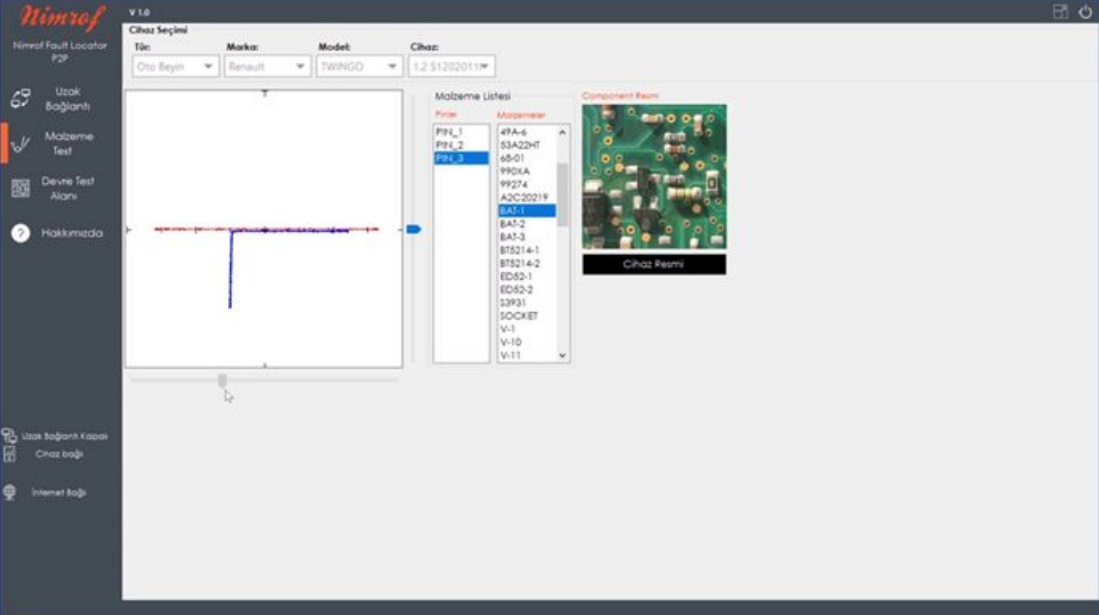Select material 68-01
The height and width of the screenshot is (615, 1099).
pyautogui.click(x=527, y=158)
